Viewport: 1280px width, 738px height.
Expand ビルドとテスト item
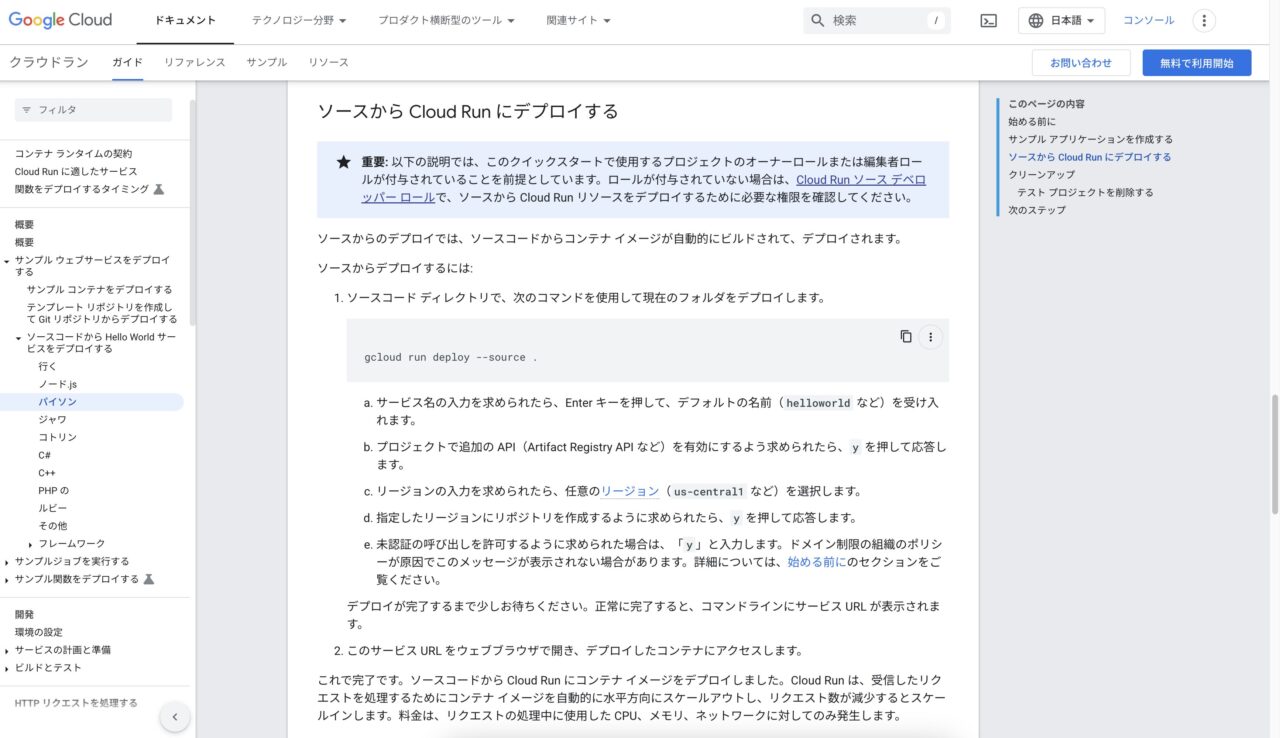[x=7, y=668]
